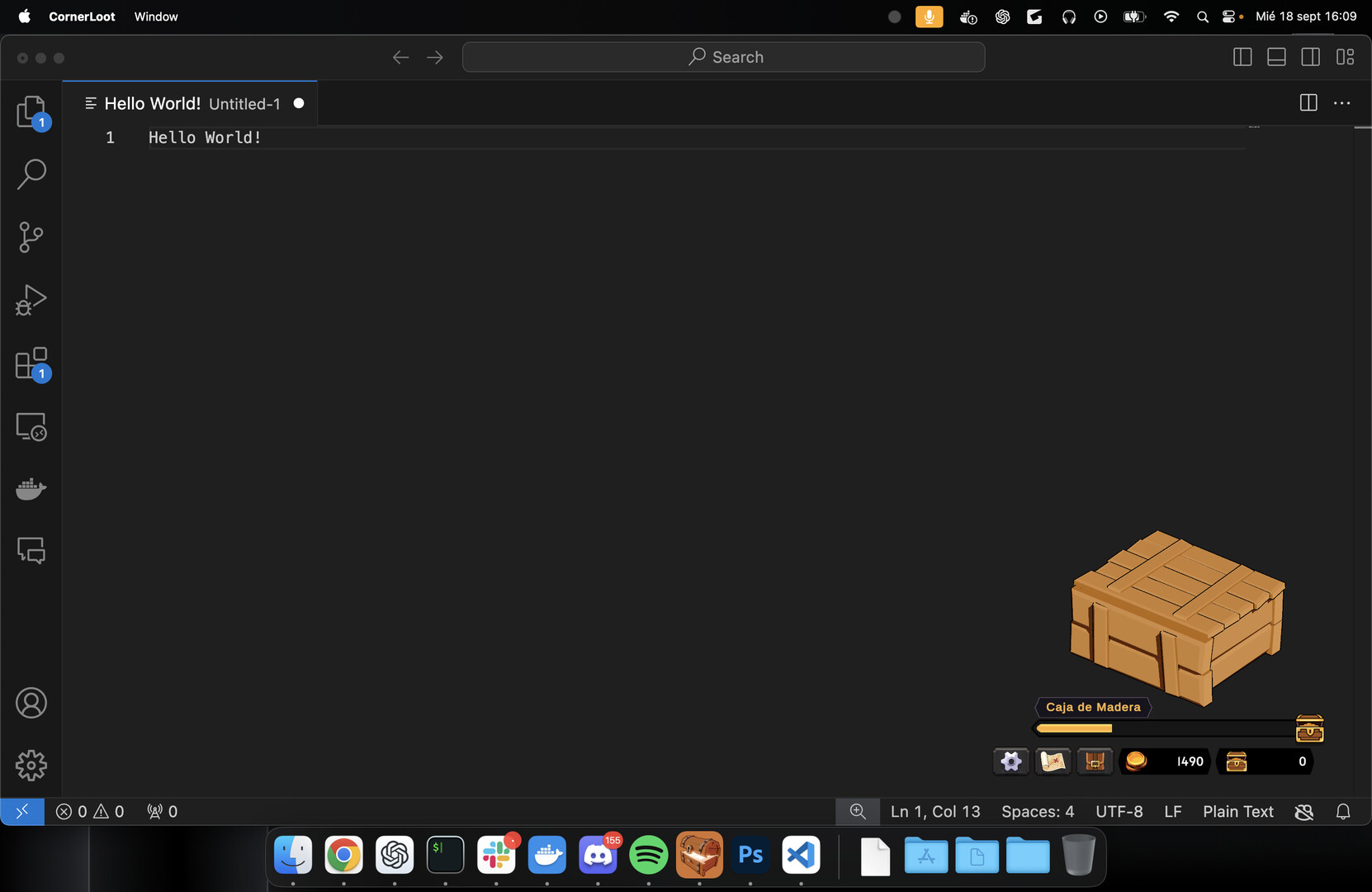Select the Untitled-1 tab
1372x892 pixels.
(190, 103)
